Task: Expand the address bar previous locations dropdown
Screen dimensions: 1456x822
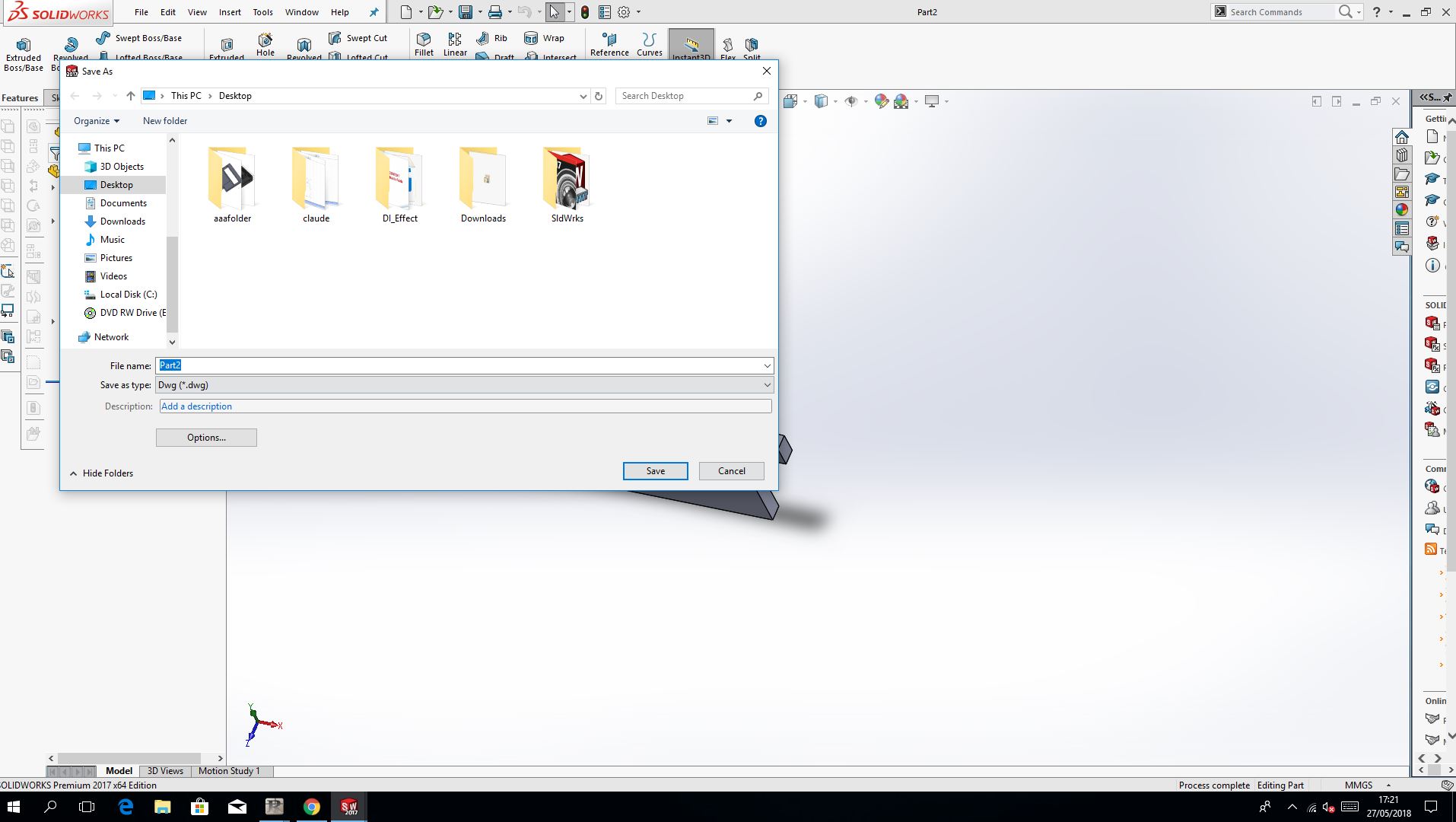Action: pyautogui.click(x=583, y=96)
